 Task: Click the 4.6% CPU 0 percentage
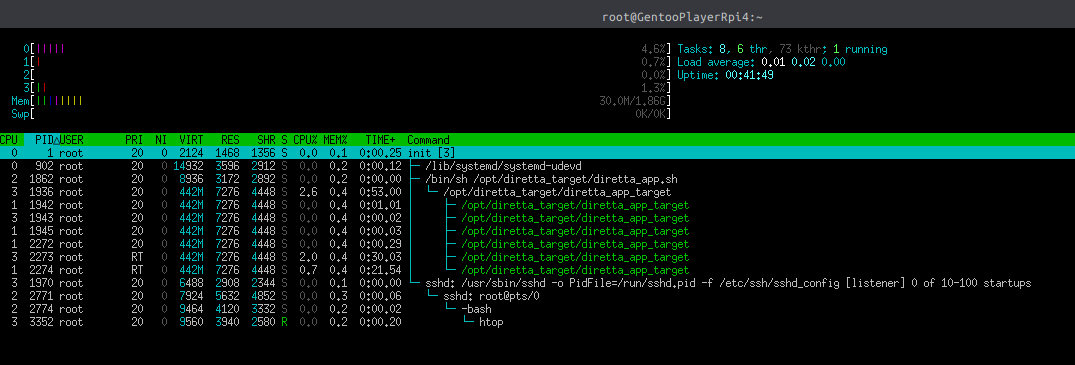653,49
